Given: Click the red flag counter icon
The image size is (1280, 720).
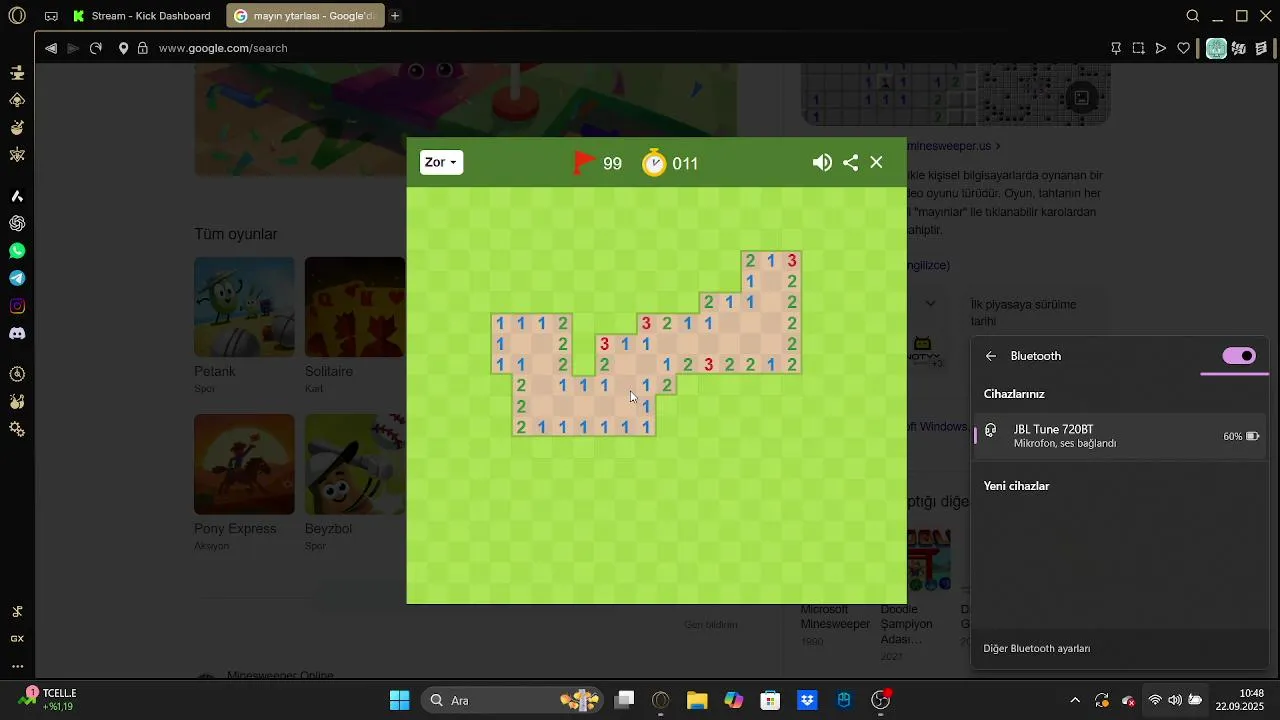Looking at the screenshot, I should pos(584,163).
